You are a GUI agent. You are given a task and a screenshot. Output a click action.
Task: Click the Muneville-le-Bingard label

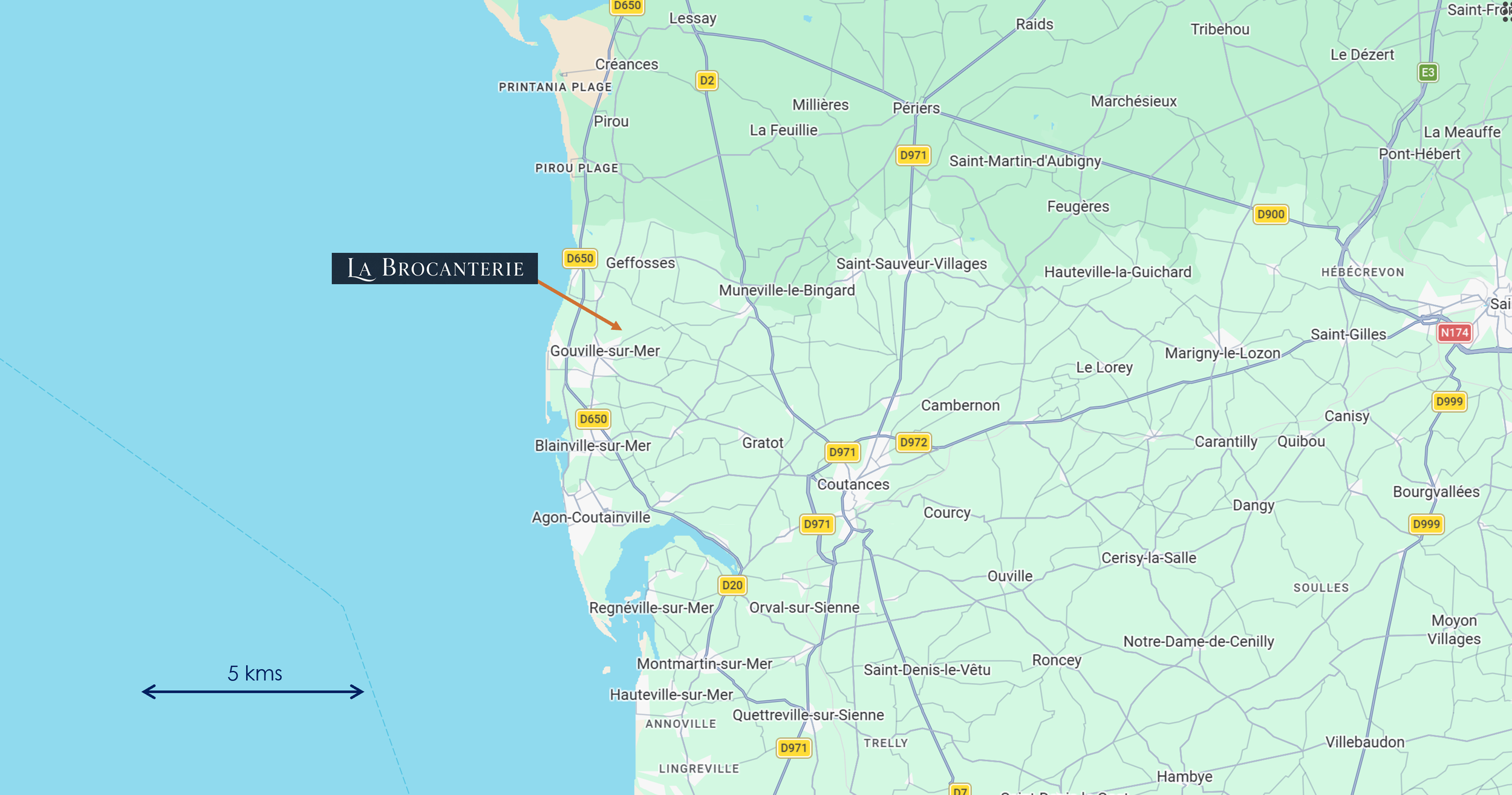pyautogui.click(x=787, y=290)
